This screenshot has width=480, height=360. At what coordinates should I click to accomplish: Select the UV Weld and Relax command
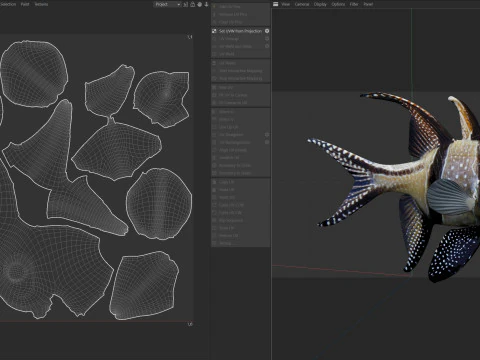click(240, 46)
